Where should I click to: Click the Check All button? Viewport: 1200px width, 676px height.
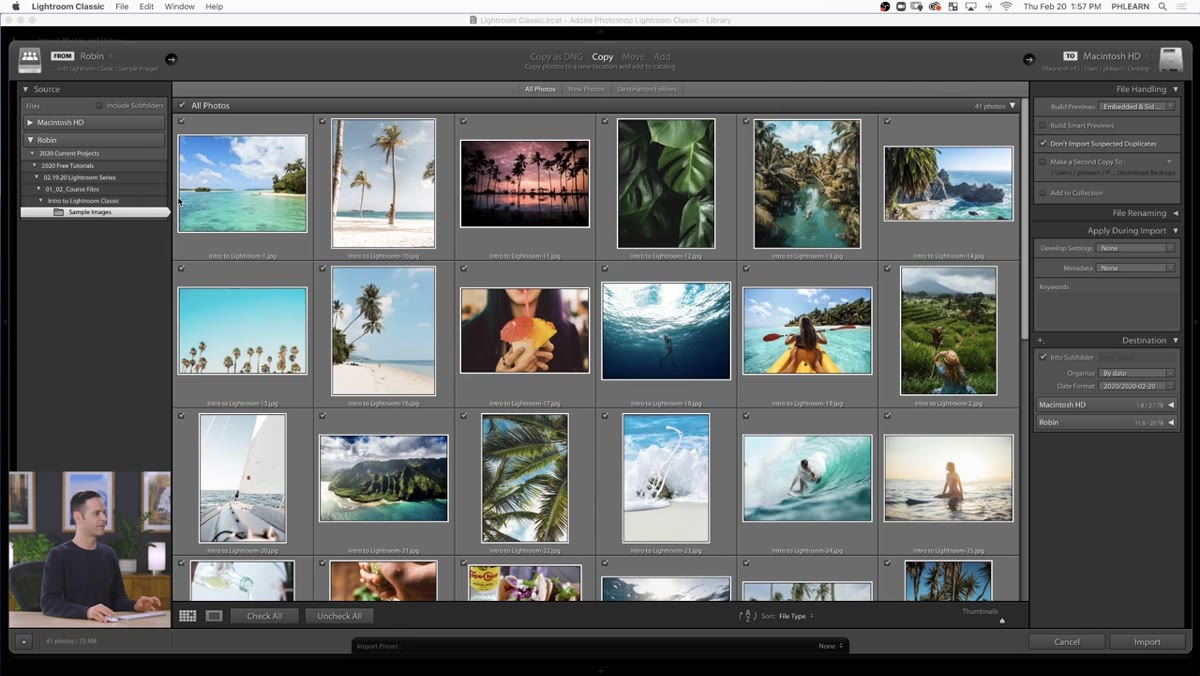click(264, 616)
